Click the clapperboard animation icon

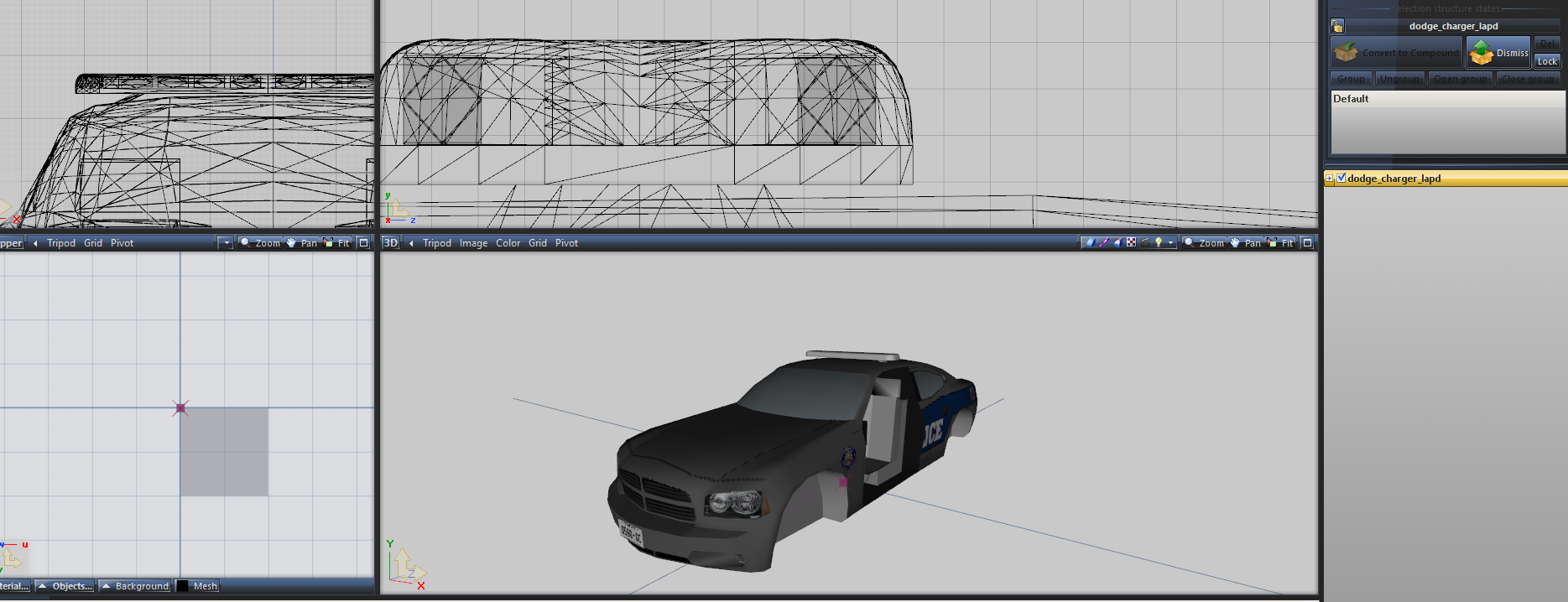tap(1145, 242)
